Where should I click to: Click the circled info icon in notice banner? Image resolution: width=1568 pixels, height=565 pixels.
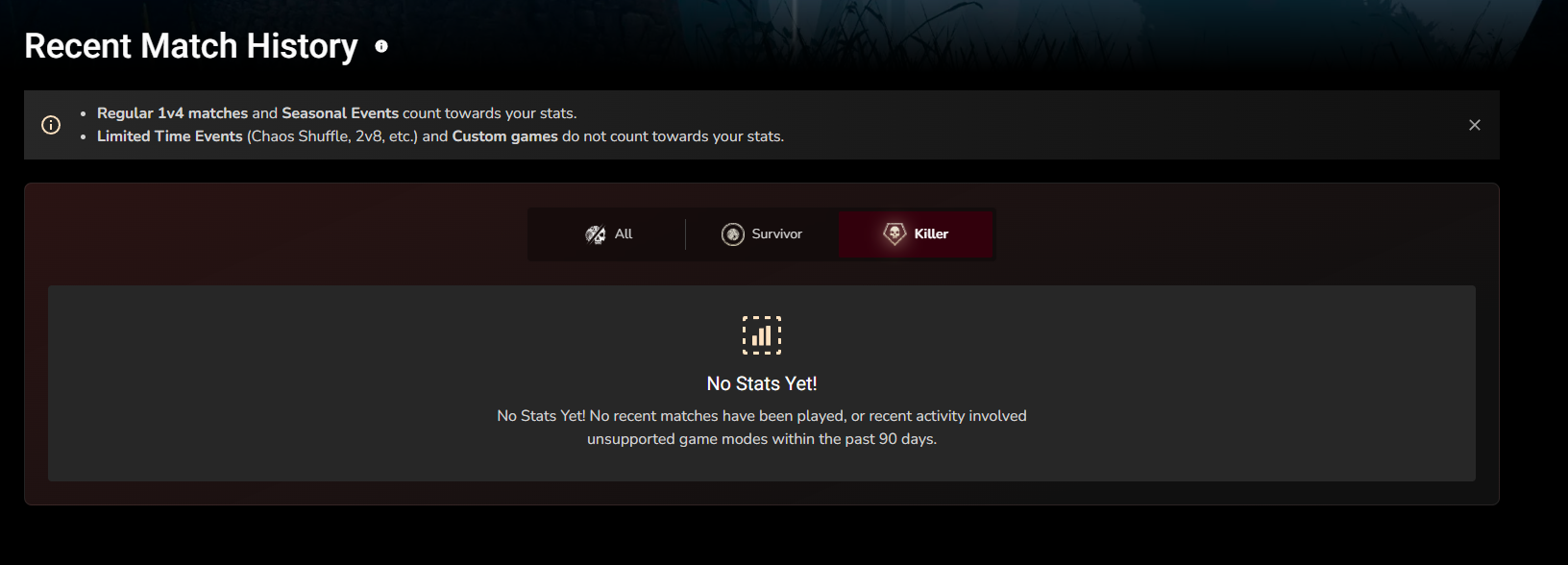(51, 125)
